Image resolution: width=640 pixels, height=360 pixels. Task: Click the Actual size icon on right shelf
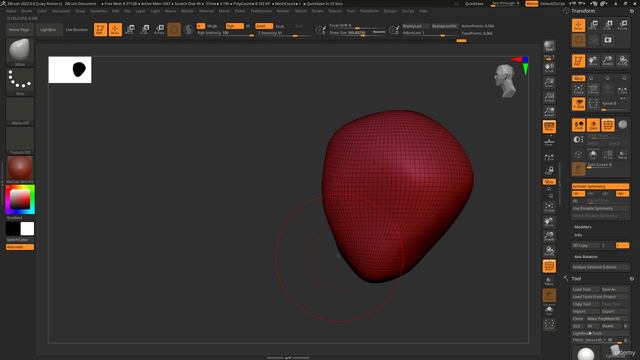click(x=549, y=97)
